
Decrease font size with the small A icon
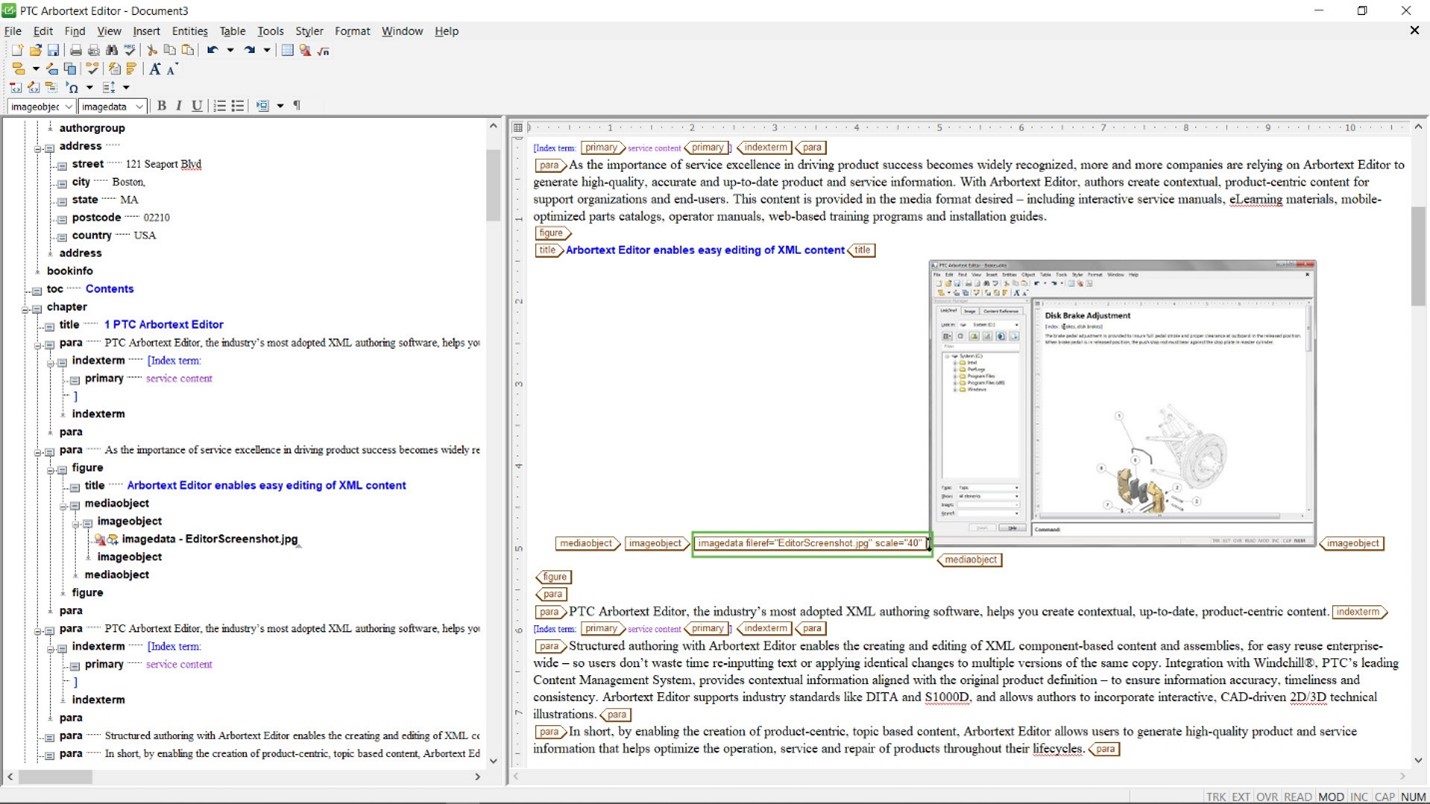[x=172, y=70]
